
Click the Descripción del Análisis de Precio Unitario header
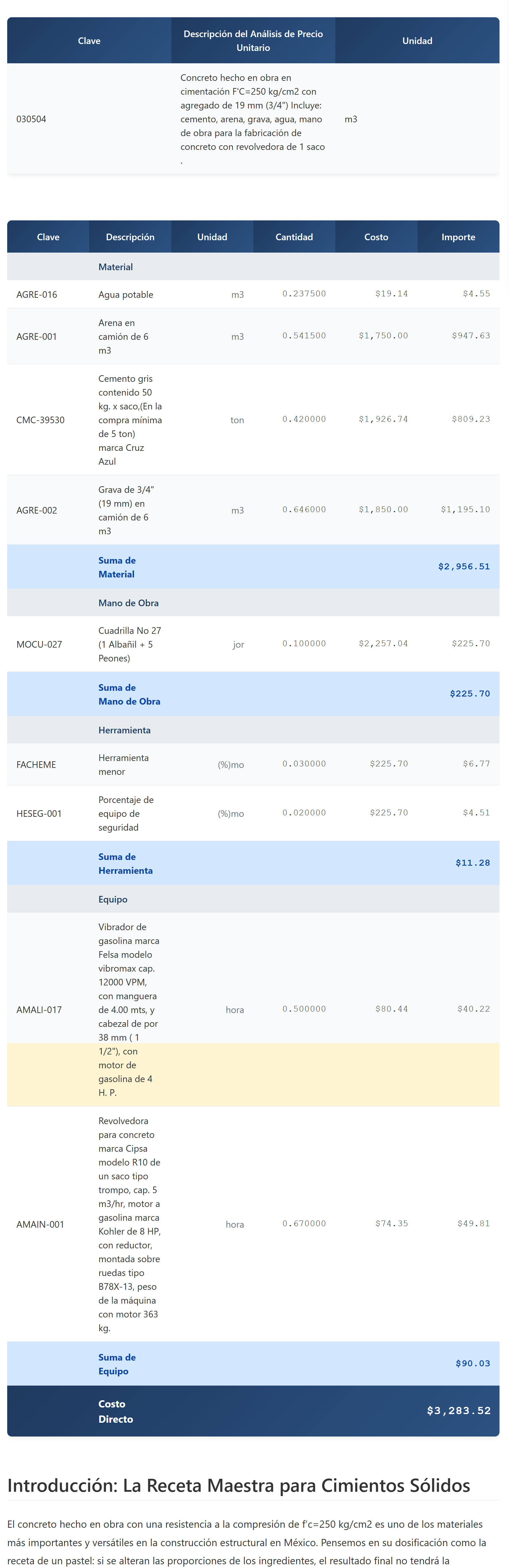coord(253,41)
